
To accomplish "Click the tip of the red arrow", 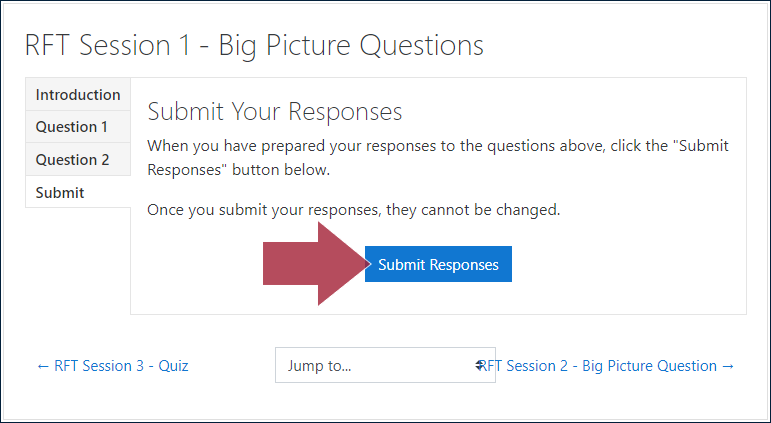I will tap(368, 264).
